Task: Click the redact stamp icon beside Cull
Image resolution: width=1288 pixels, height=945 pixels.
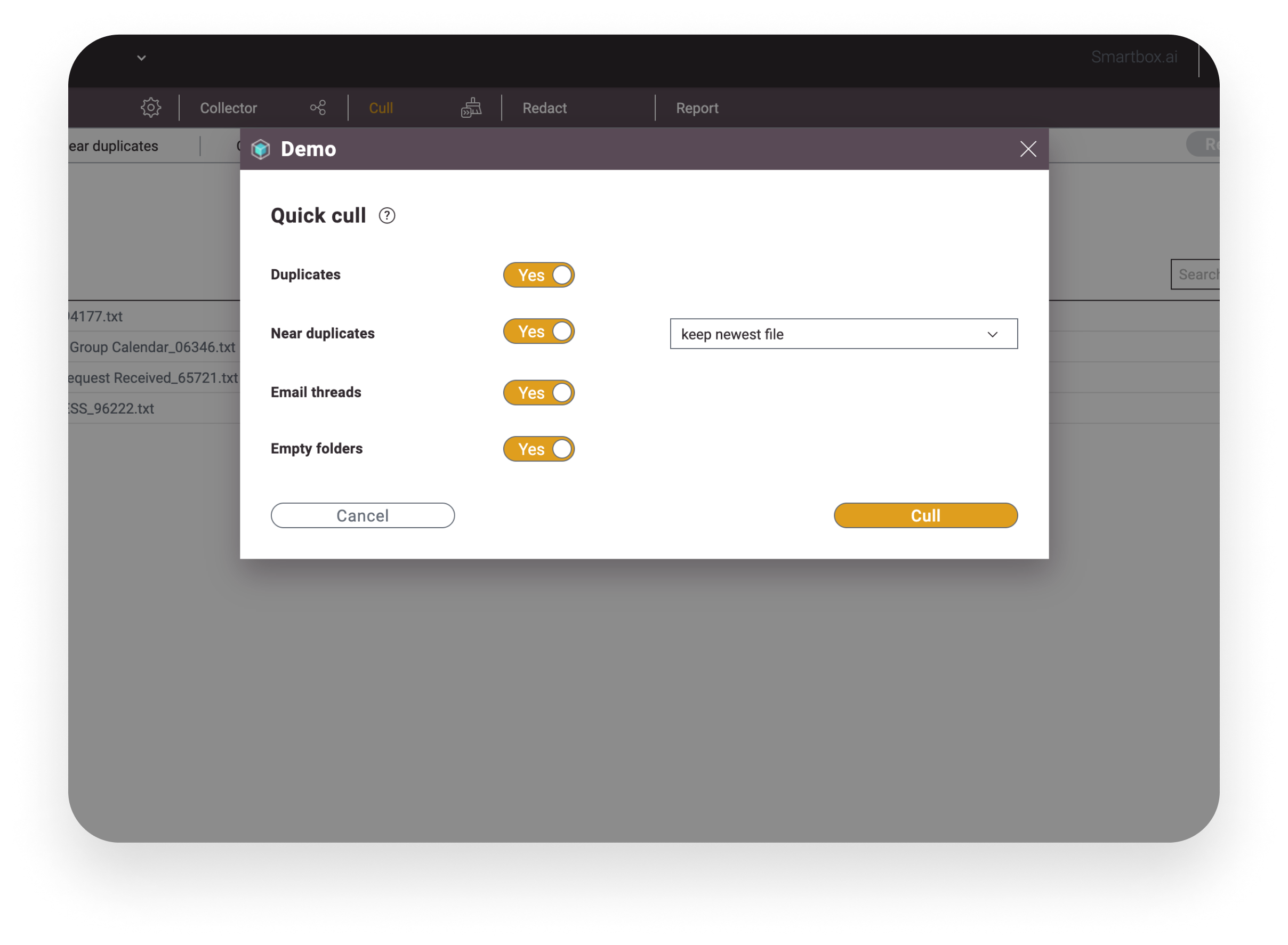Action: pyautogui.click(x=471, y=108)
